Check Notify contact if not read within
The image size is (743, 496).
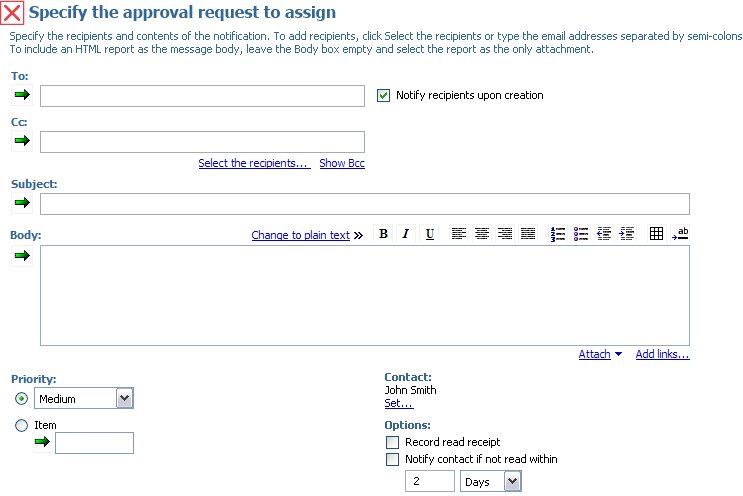(x=392, y=460)
